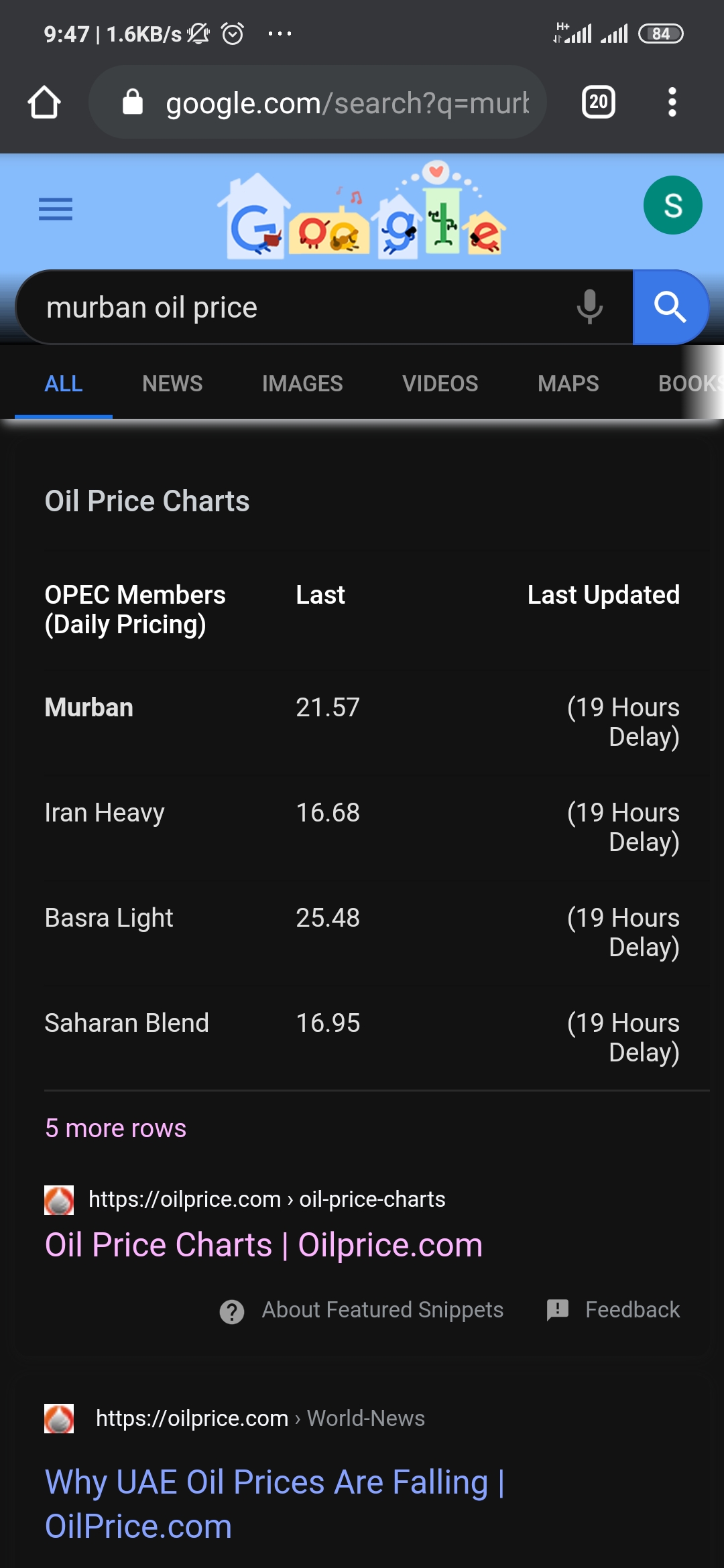
Task: Click the Feedback flag icon
Action: point(557,1309)
